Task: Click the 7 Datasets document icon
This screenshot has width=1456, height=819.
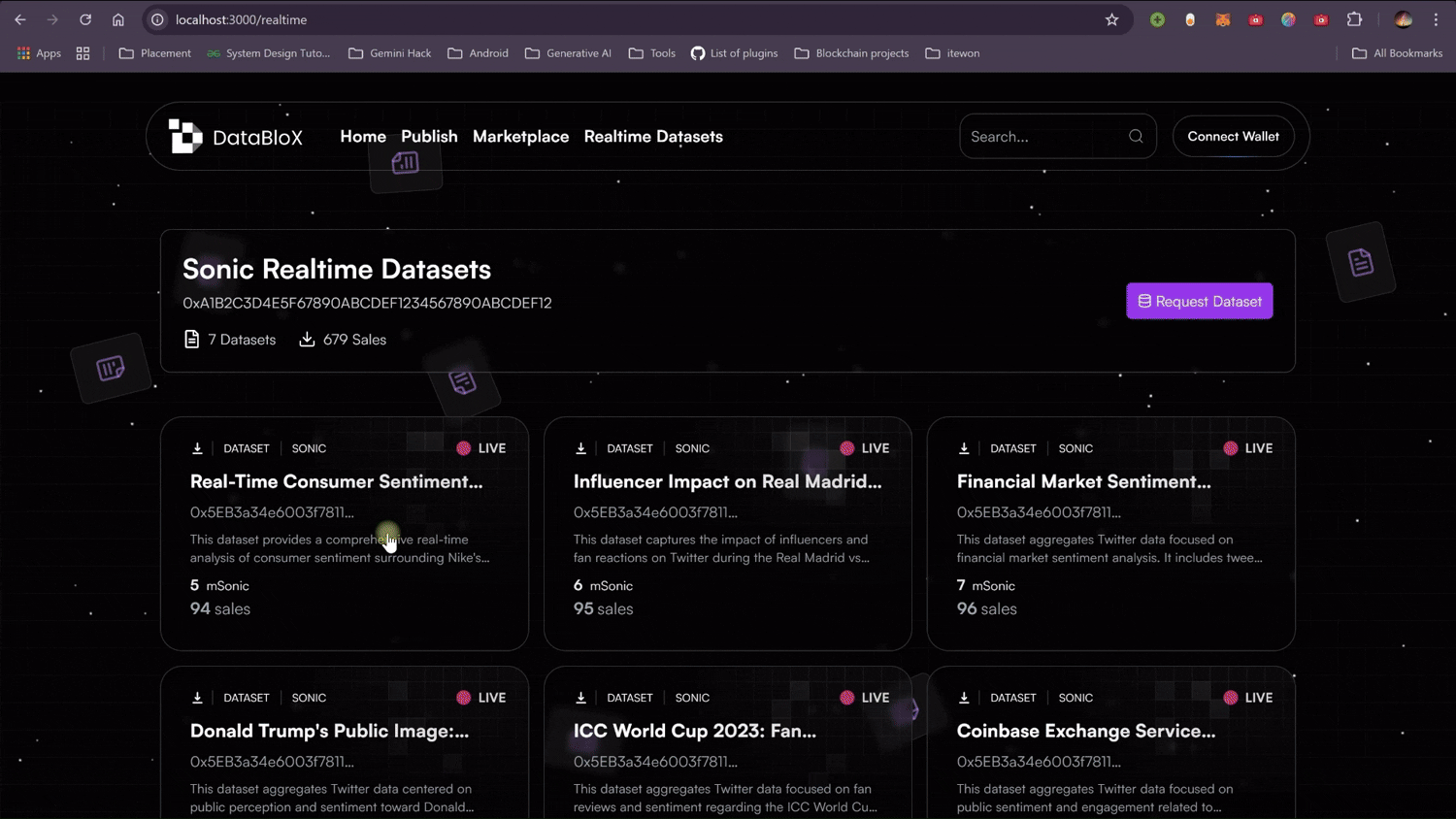Action: tap(192, 339)
